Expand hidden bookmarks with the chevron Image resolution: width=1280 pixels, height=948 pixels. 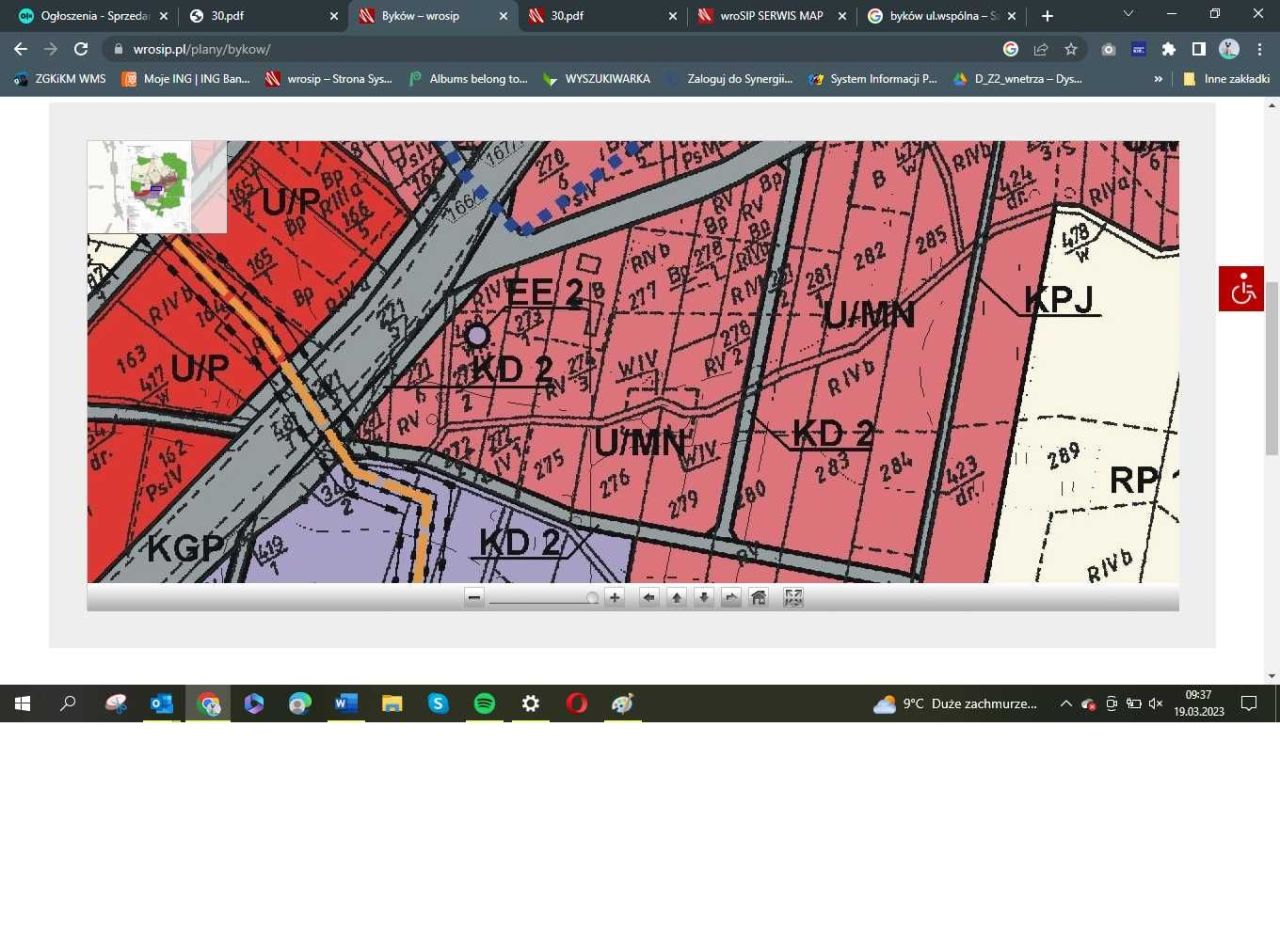(1158, 78)
